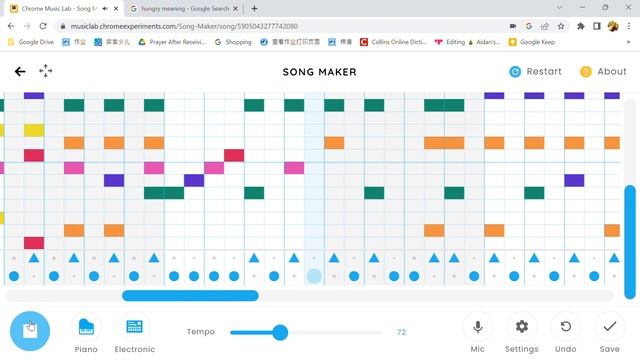Click the highlighted percussion circle at playhead
This screenshot has height=360, width=640.
pyautogui.click(x=314, y=276)
